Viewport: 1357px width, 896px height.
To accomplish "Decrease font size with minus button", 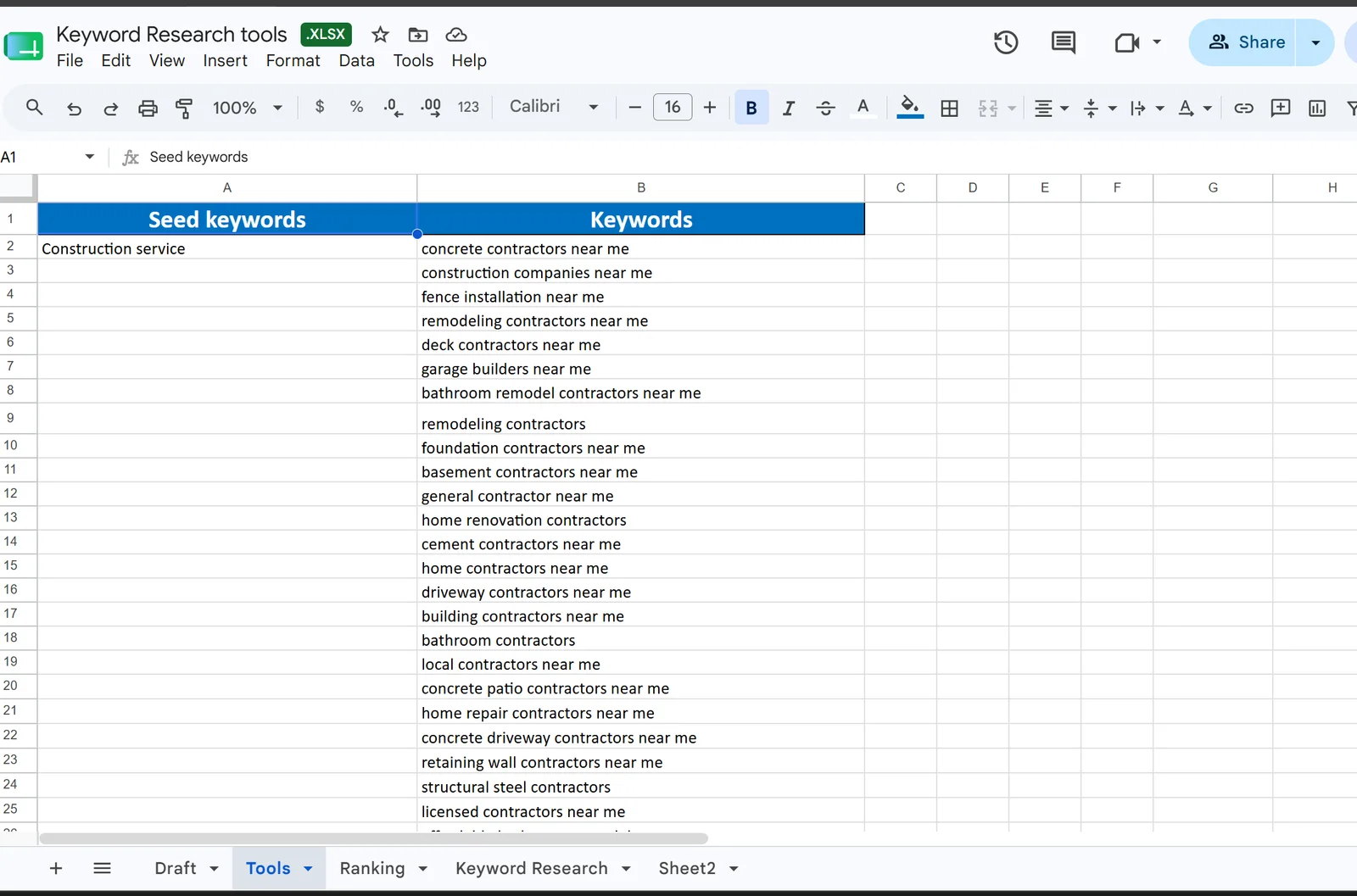I will click(x=634, y=107).
